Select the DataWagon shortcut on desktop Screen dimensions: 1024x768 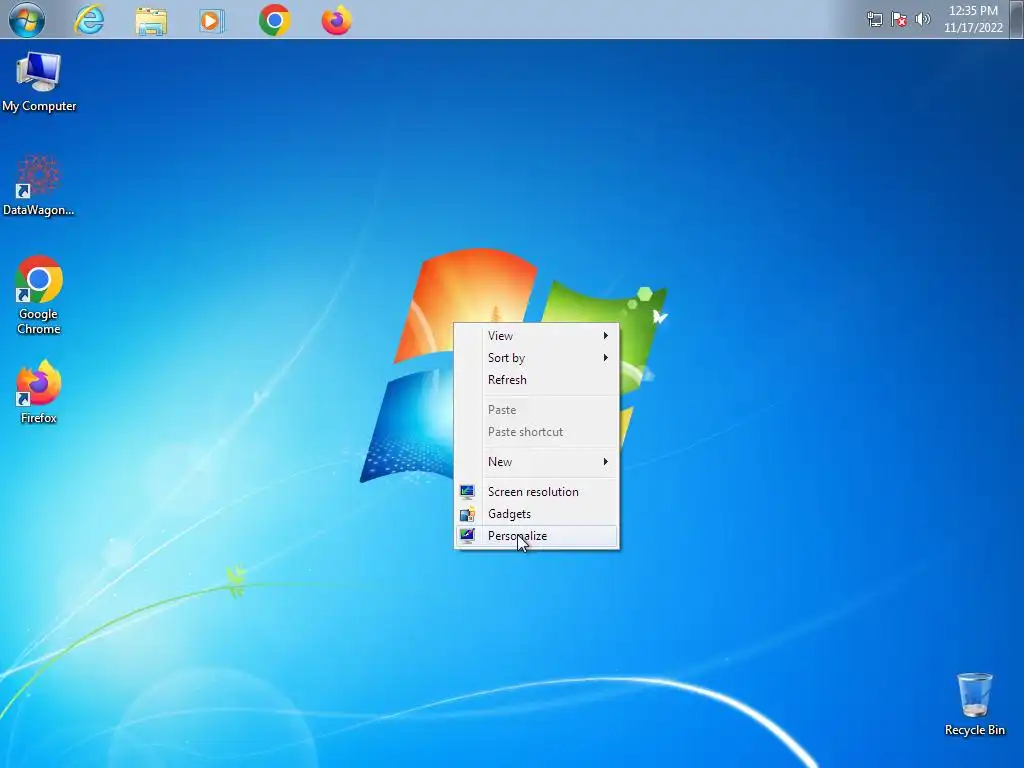[39, 185]
